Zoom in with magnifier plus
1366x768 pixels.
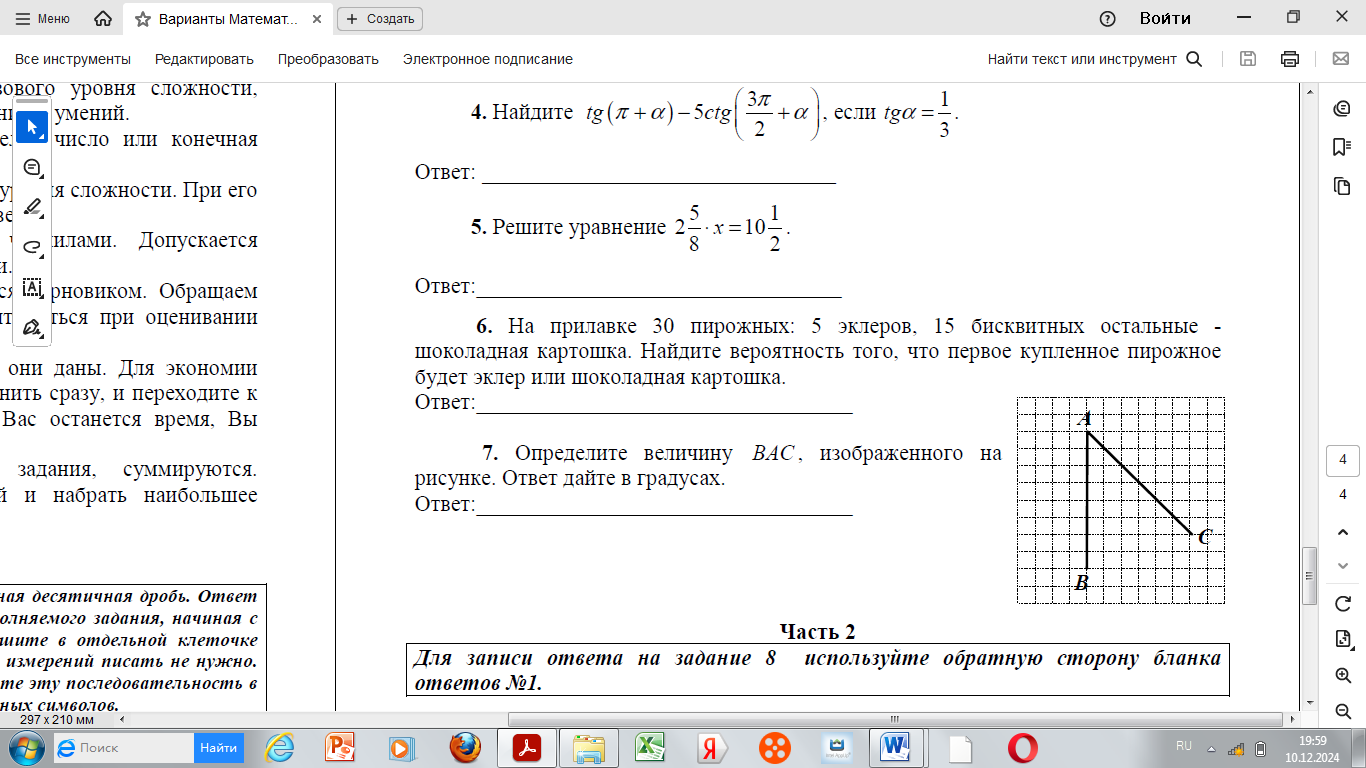[1342, 676]
